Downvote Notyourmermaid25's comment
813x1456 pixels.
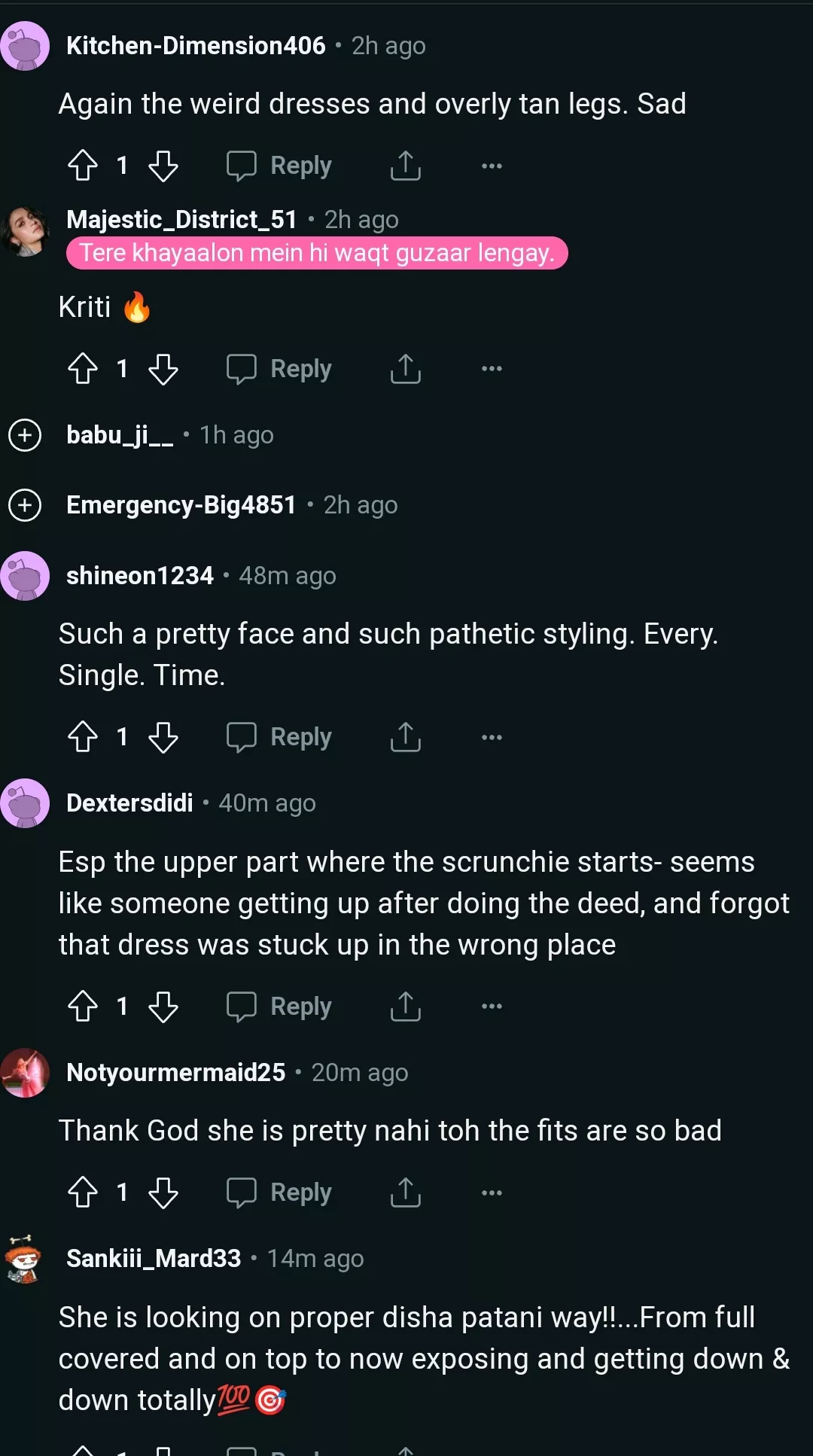point(164,1192)
